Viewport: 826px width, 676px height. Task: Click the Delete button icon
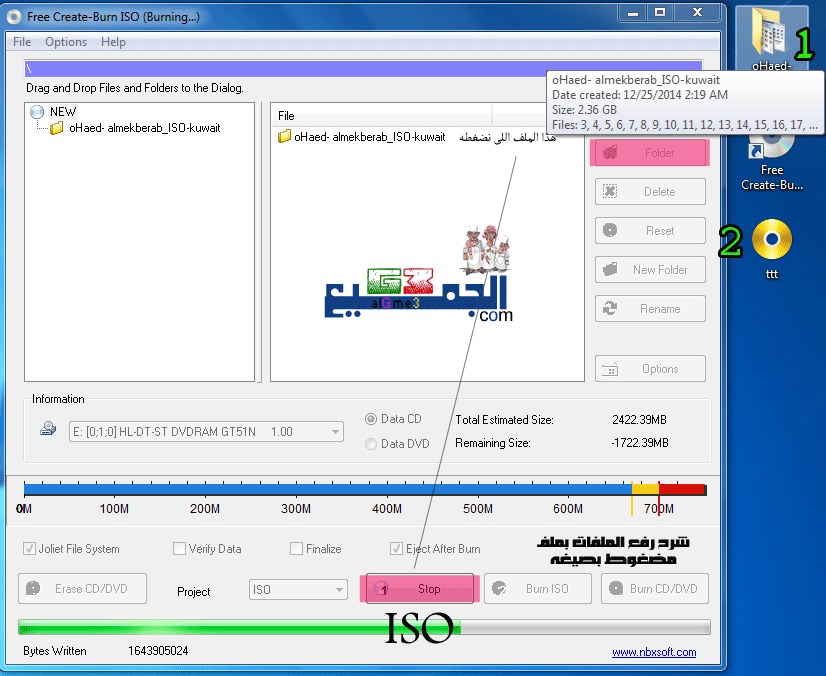click(610, 191)
